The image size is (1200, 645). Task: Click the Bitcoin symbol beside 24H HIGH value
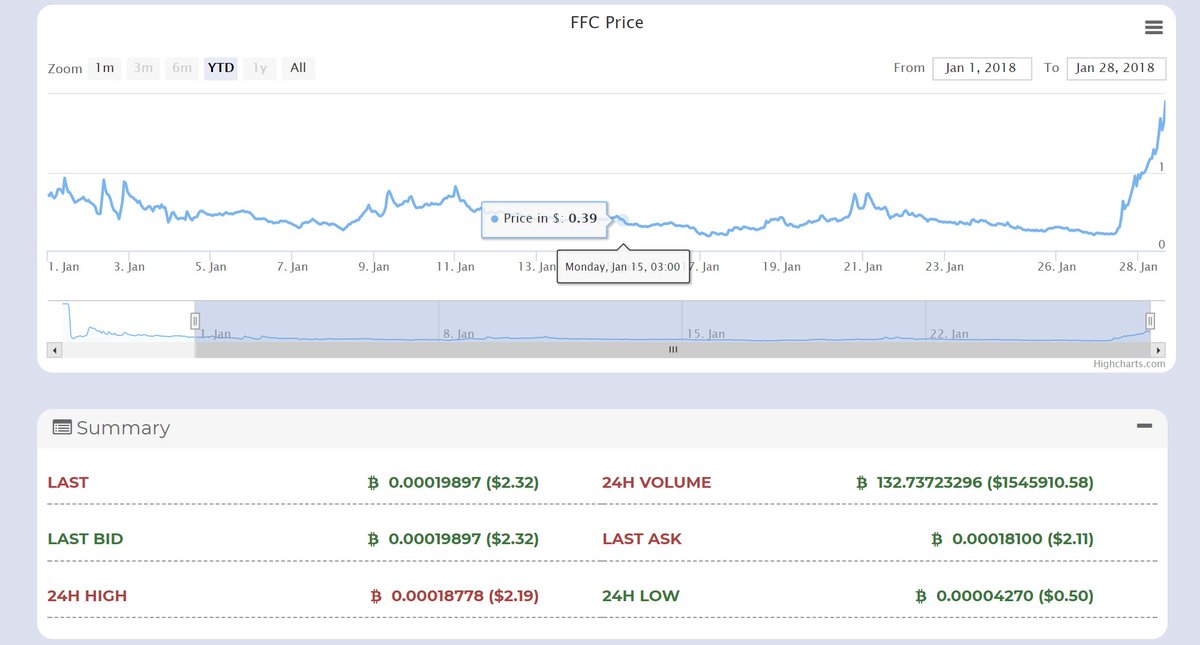[x=376, y=596]
